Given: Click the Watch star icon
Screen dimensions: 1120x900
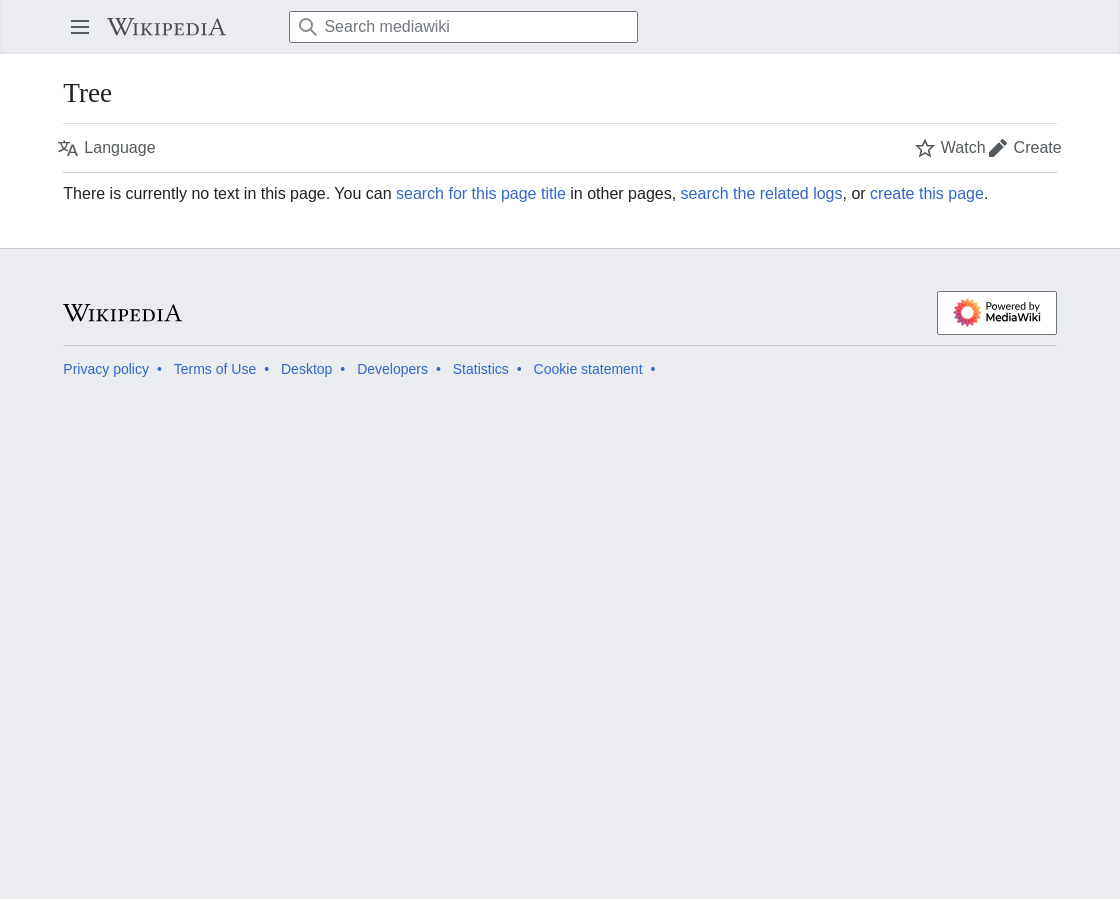Looking at the screenshot, I should [x=924, y=148].
